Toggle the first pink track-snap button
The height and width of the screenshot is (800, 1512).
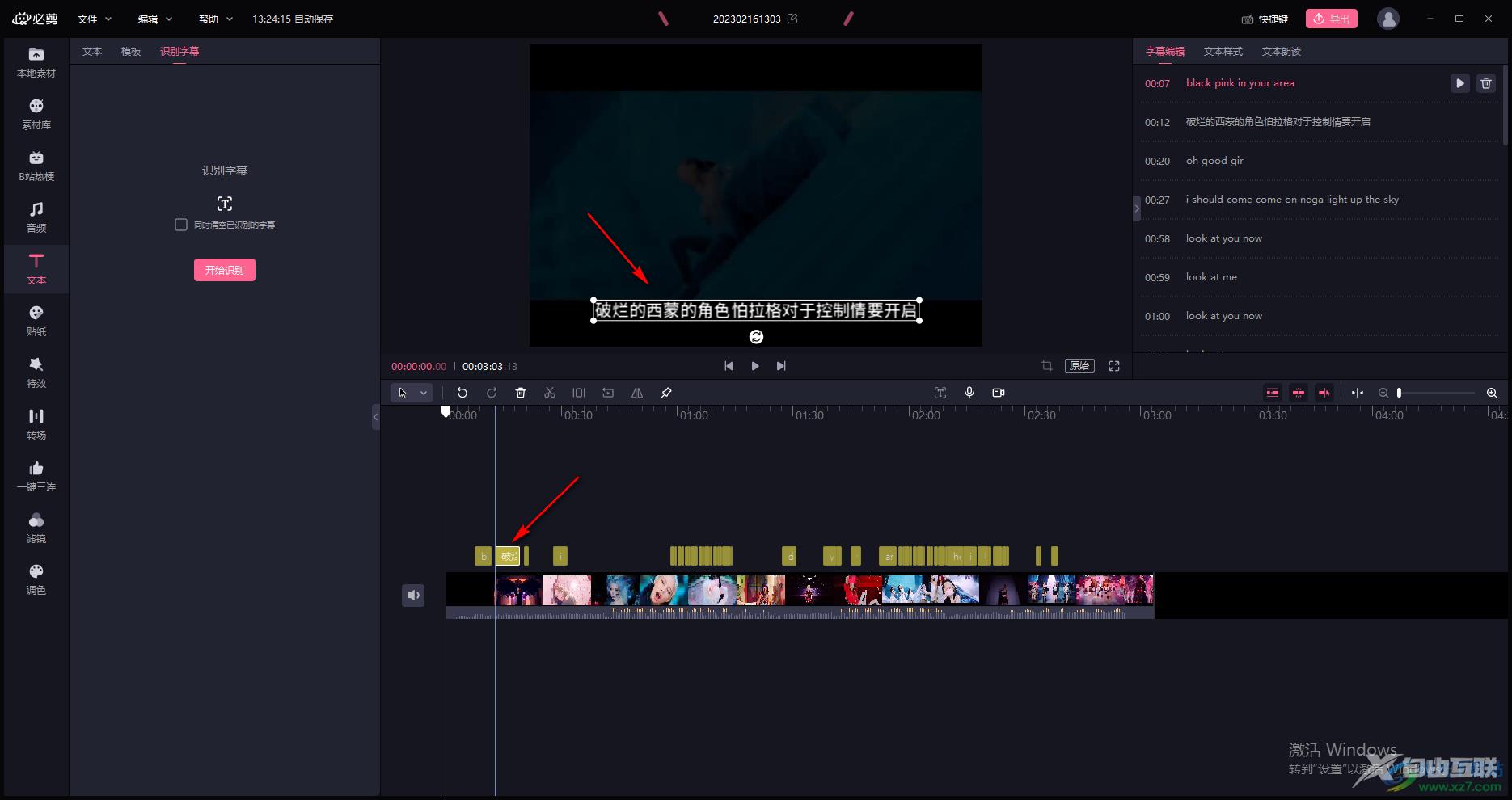tap(1273, 393)
